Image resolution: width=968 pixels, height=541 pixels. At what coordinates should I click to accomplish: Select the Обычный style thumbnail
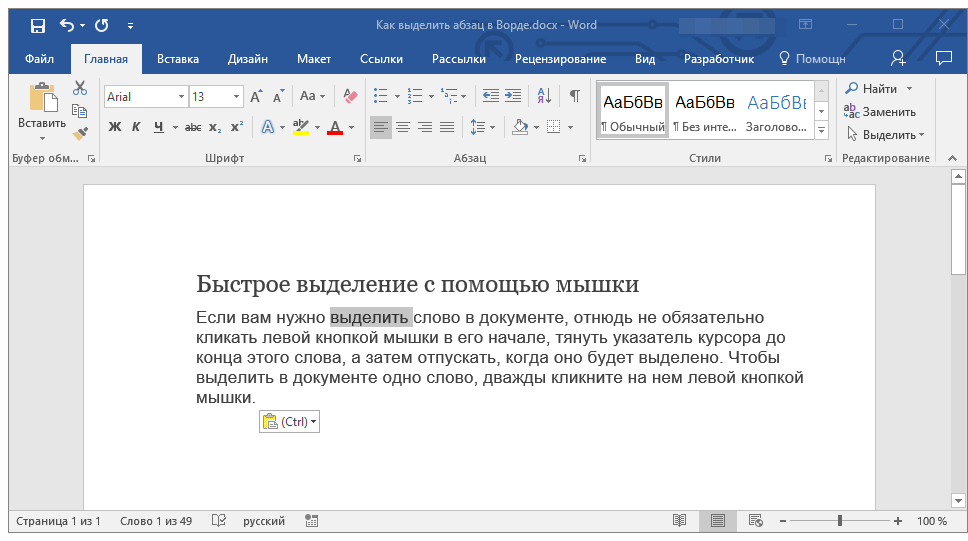tap(632, 109)
